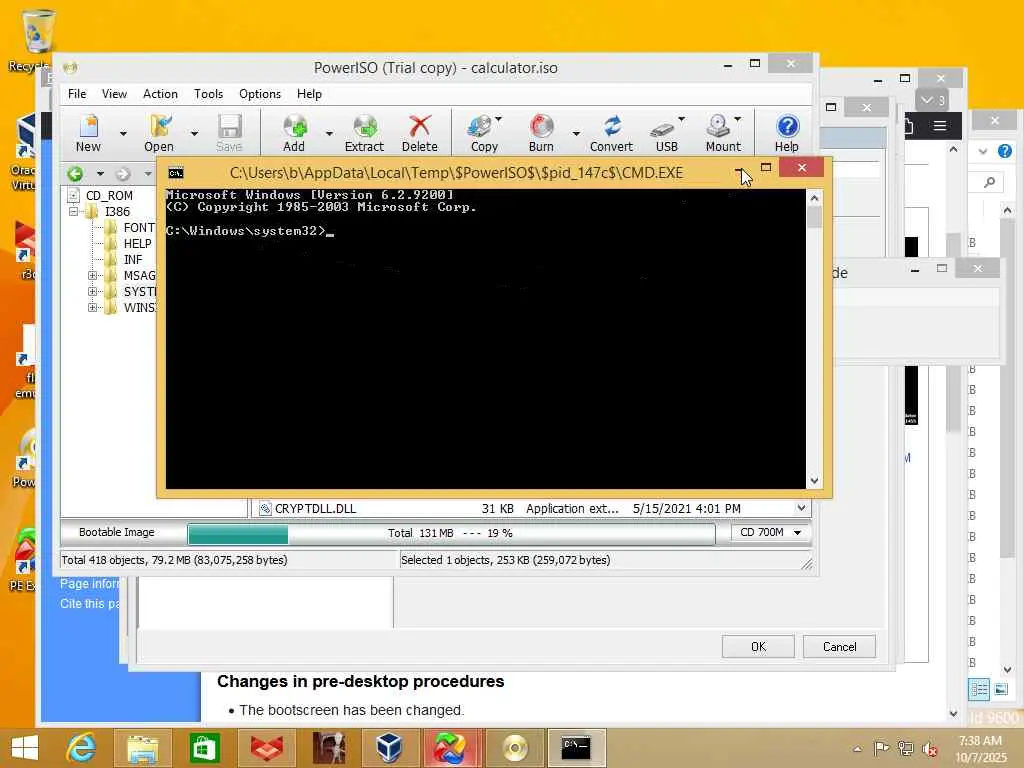Click the OK button in background dialog
Viewport: 1024px width, 768px height.
pyautogui.click(x=758, y=647)
